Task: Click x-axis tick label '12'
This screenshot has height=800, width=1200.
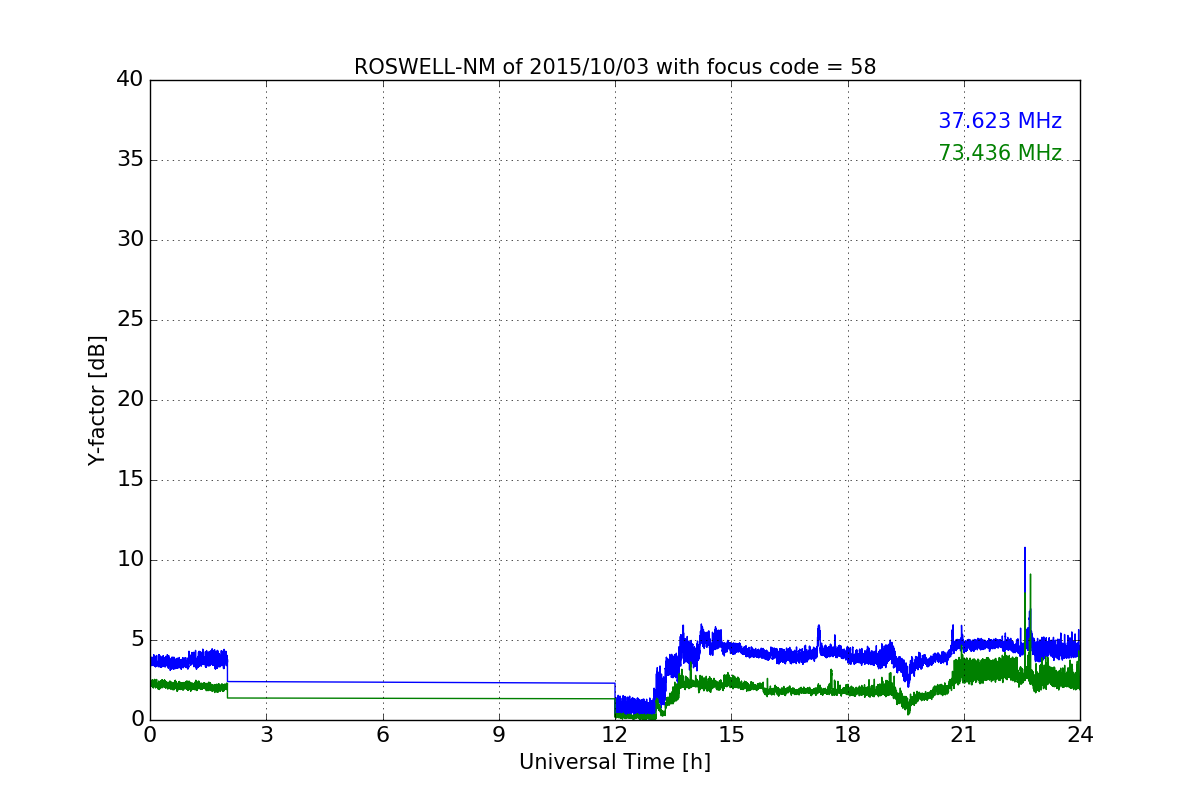Action: tap(615, 735)
